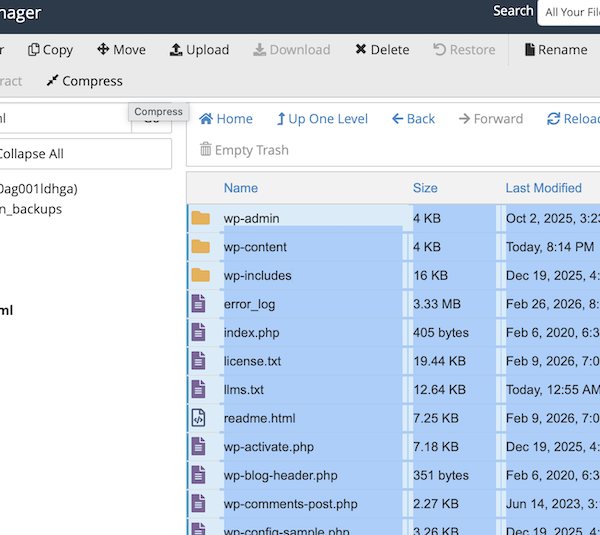This screenshot has height=535, width=600.
Task: Navigate Up One Level
Action: (322, 119)
